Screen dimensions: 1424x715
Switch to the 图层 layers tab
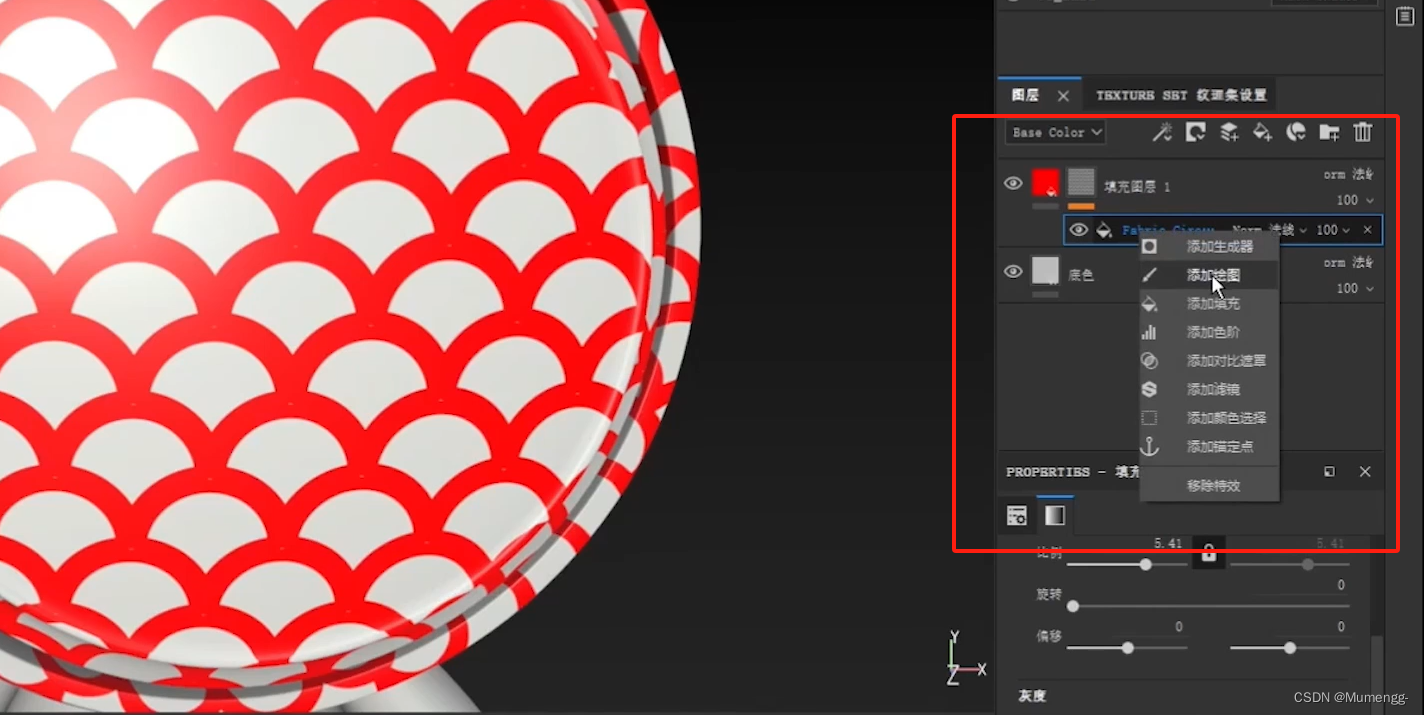1026,96
